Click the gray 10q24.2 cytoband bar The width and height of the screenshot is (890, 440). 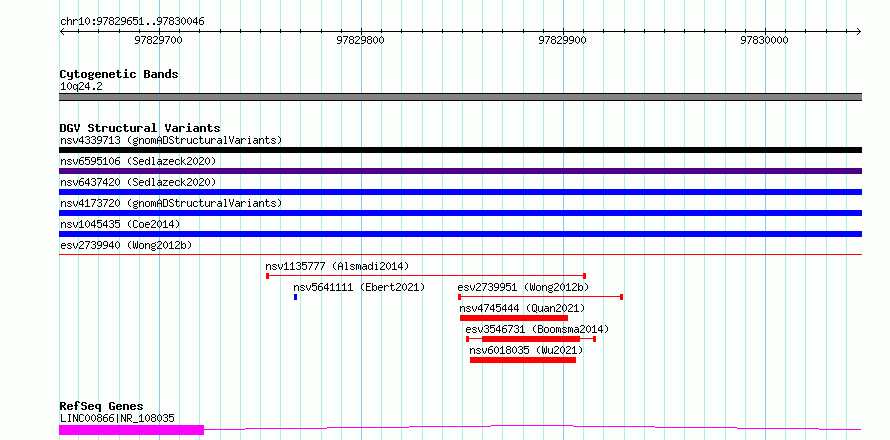coord(460,97)
